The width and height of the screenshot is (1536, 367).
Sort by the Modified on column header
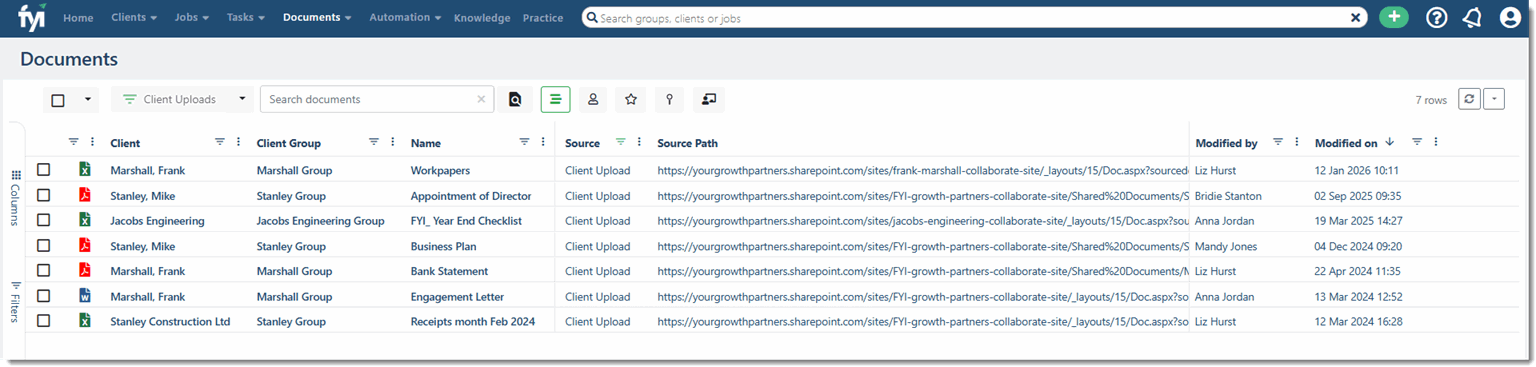(1346, 143)
